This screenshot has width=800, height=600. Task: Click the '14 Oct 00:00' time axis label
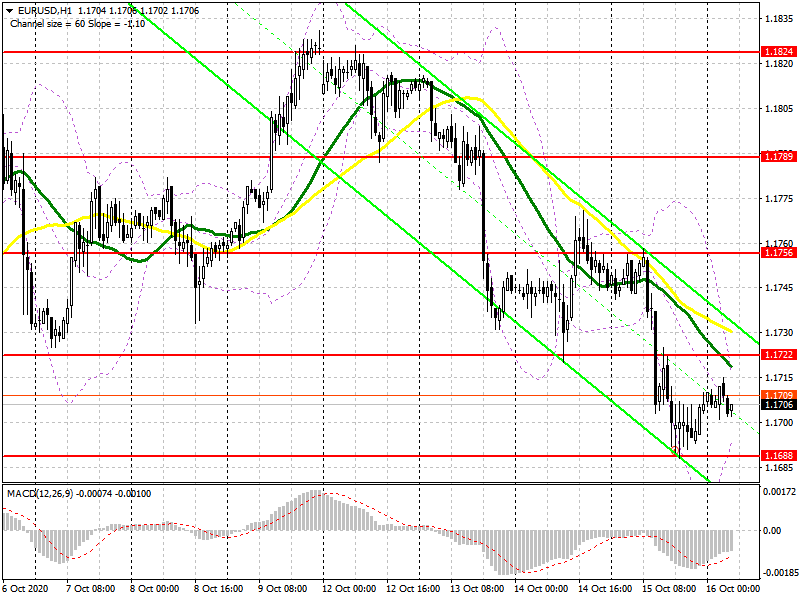[x=541, y=589]
